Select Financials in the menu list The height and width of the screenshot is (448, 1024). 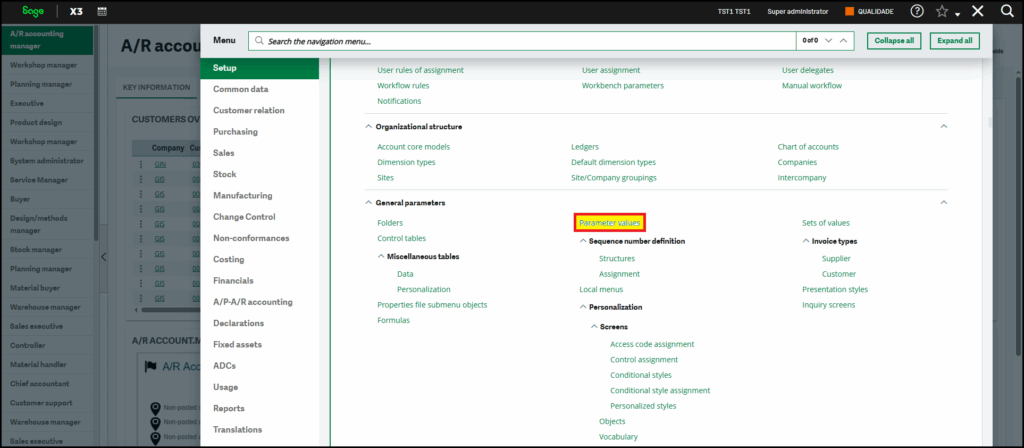click(233, 281)
